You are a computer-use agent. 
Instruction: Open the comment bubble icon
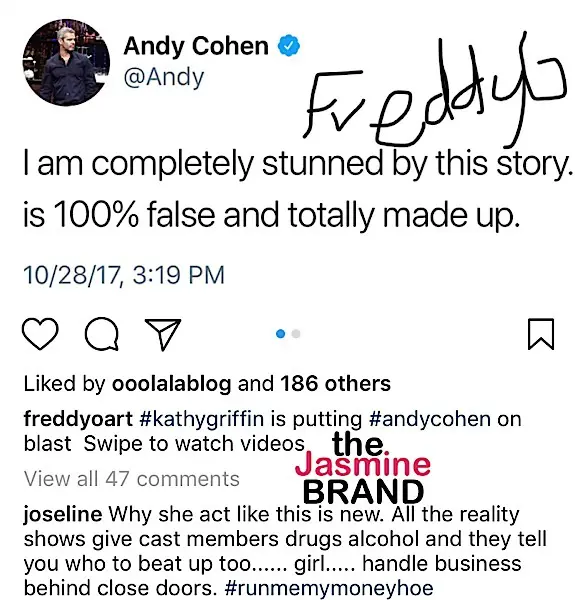coord(101,334)
